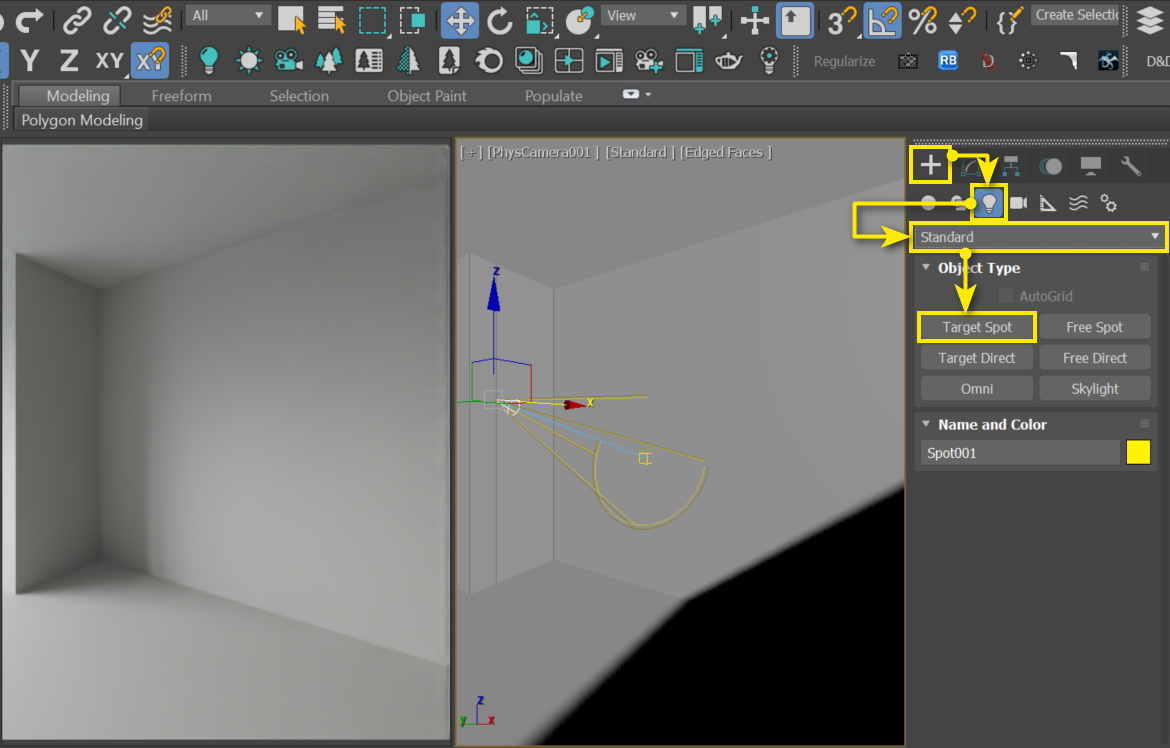
Task: Open the PhysCamera001 viewport label menu
Action: (543, 152)
